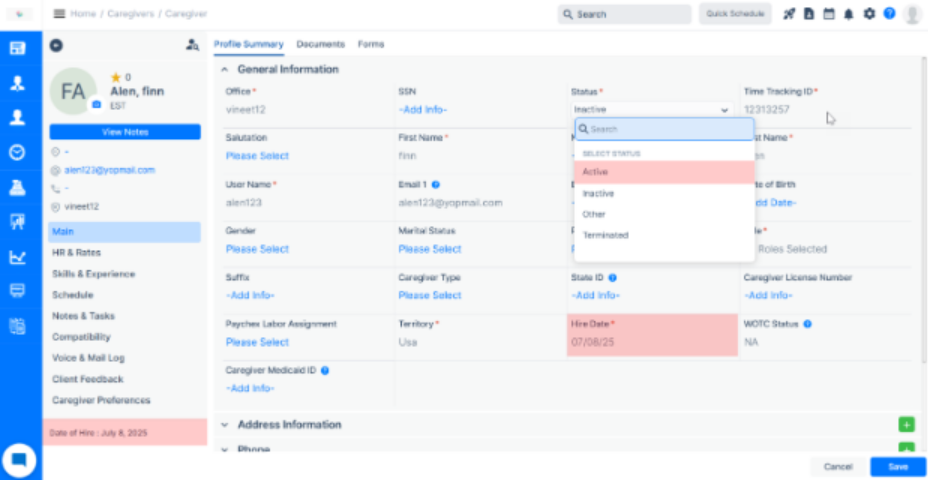Open the settings gear icon

869,14
